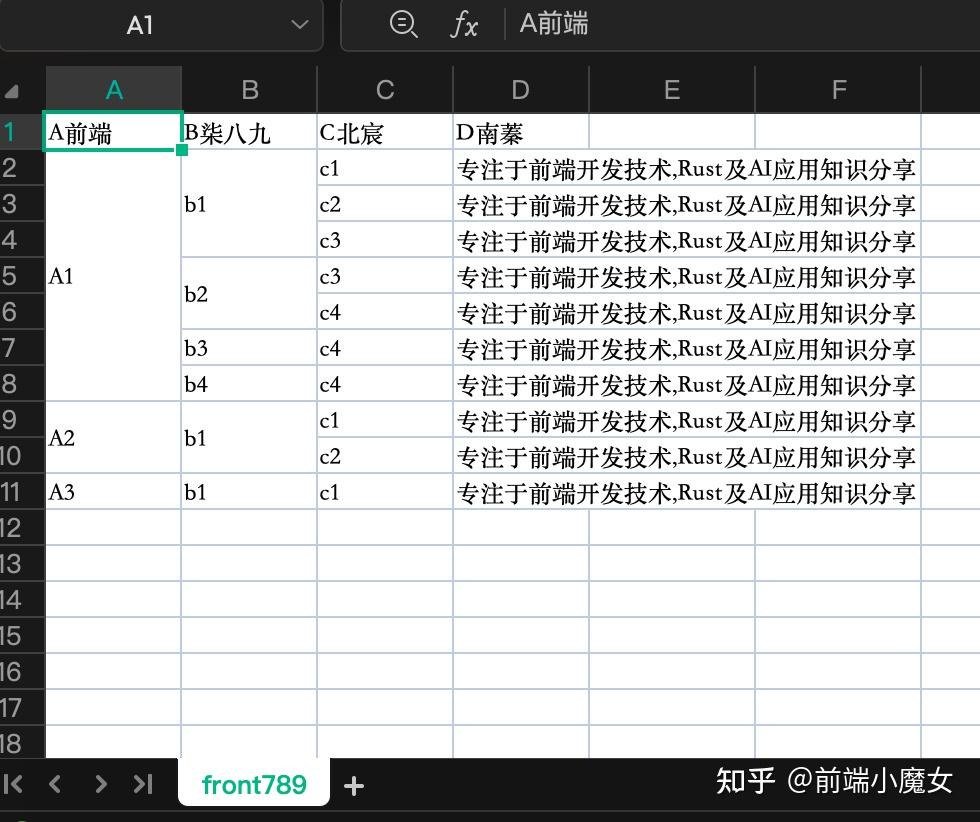Select the b2 merged cell
This screenshot has width=980, height=822.
click(248, 294)
